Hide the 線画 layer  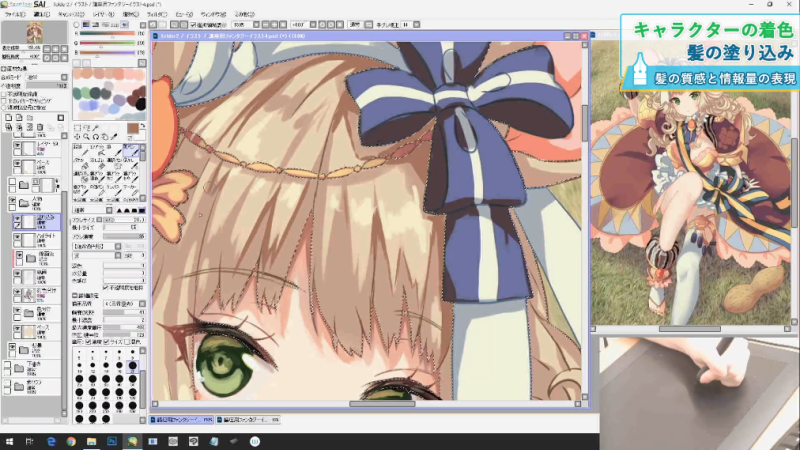click(x=17, y=274)
